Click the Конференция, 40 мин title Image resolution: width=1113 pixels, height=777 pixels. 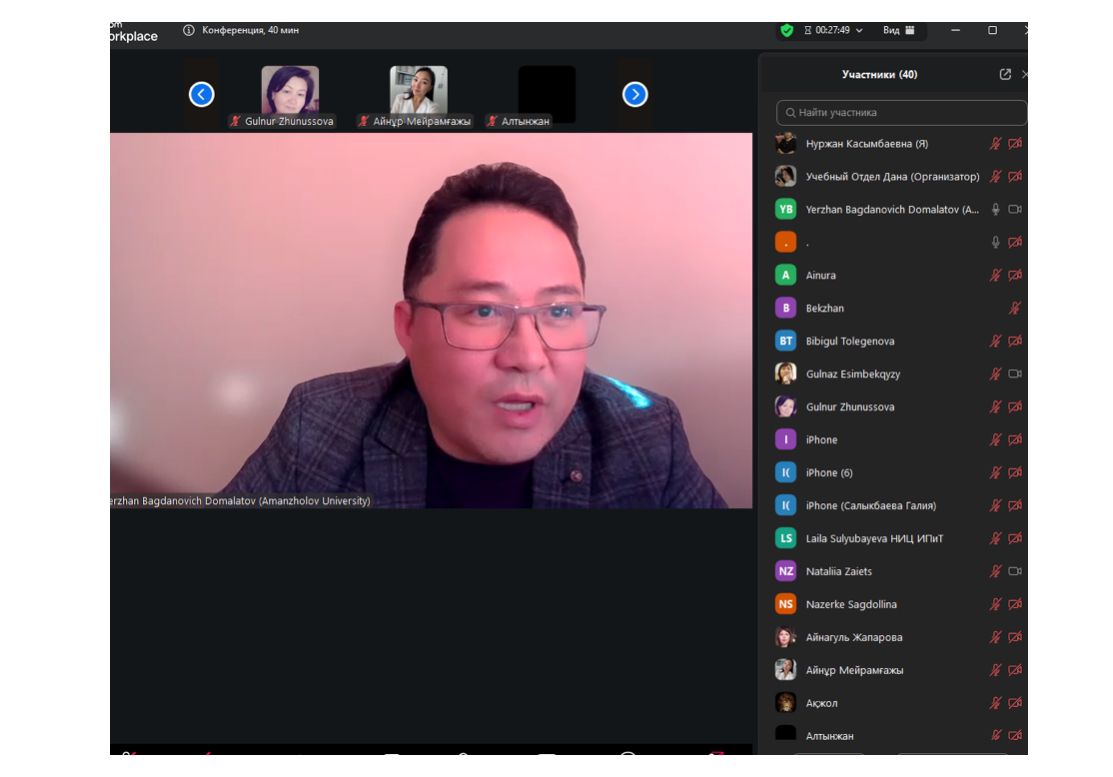click(250, 30)
